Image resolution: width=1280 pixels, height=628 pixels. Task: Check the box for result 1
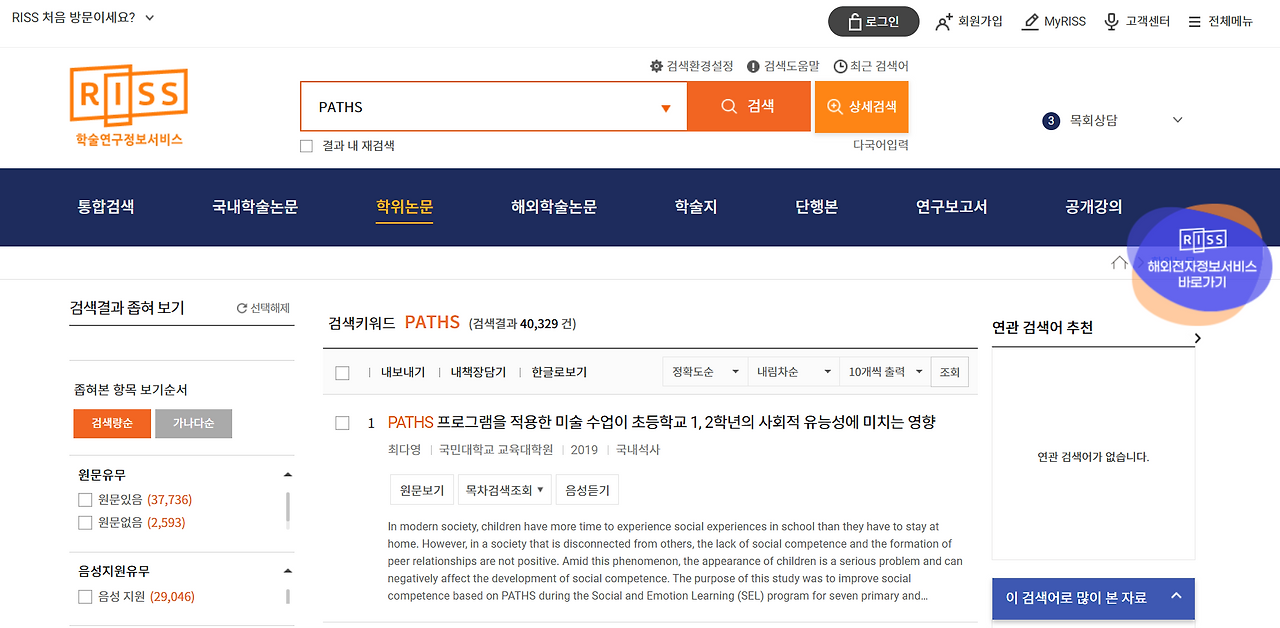pos(342,423)
